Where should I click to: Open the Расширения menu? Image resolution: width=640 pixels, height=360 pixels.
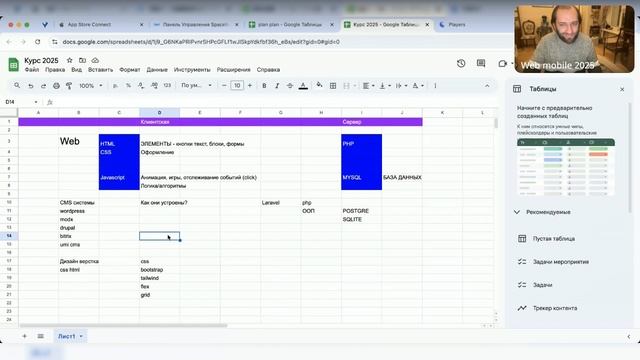point(233,70)
